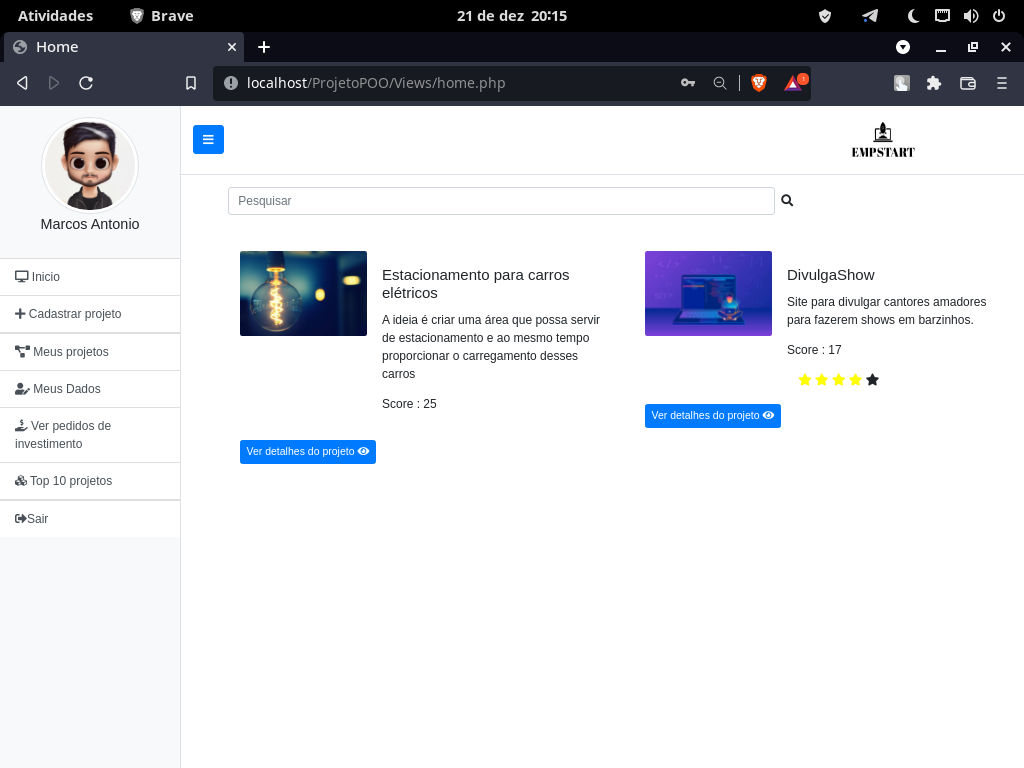This screenshot has height=768, width=1024.
Task: Click the third yellow rating star
Action: point(839,379)
